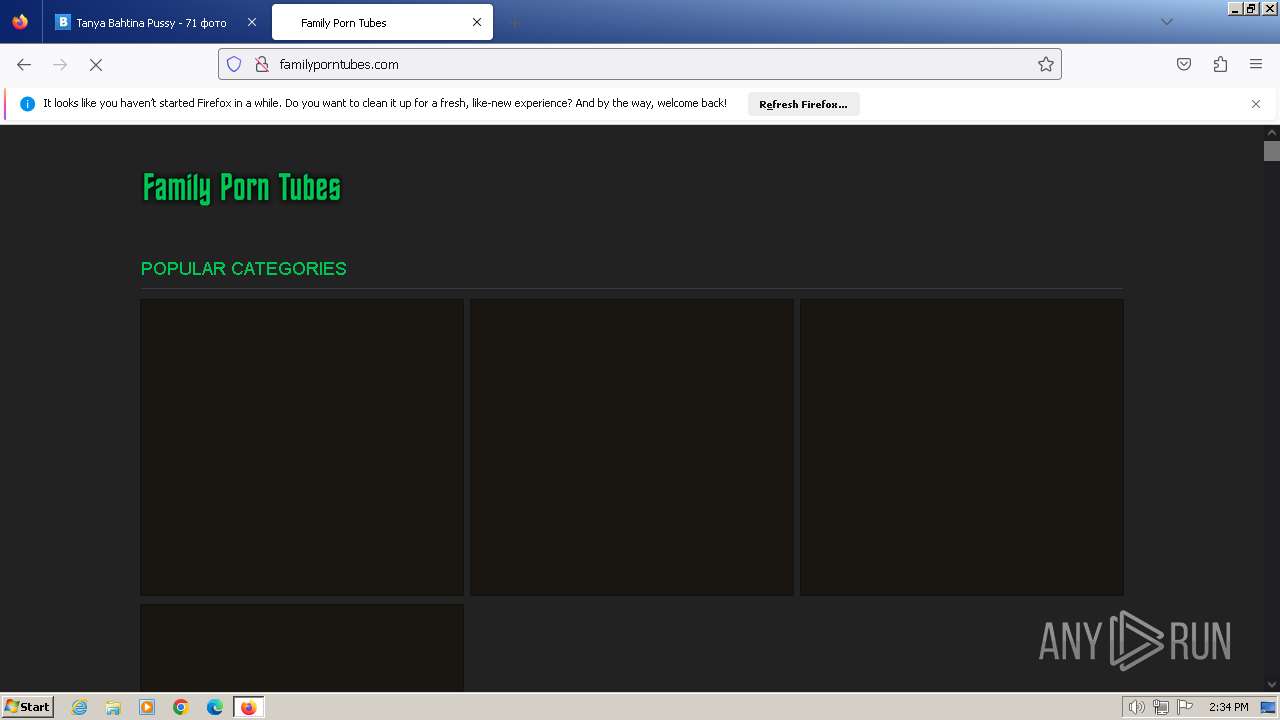1280x720 pixels.
Task: Select the Family Porn Tubes tab
Action: click(382, 22)
